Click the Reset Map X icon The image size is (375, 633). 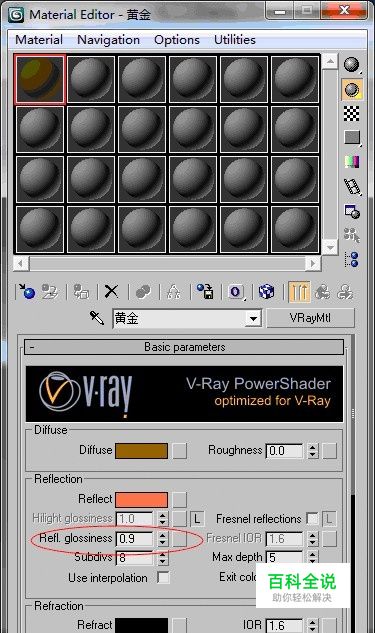[111, 291]
